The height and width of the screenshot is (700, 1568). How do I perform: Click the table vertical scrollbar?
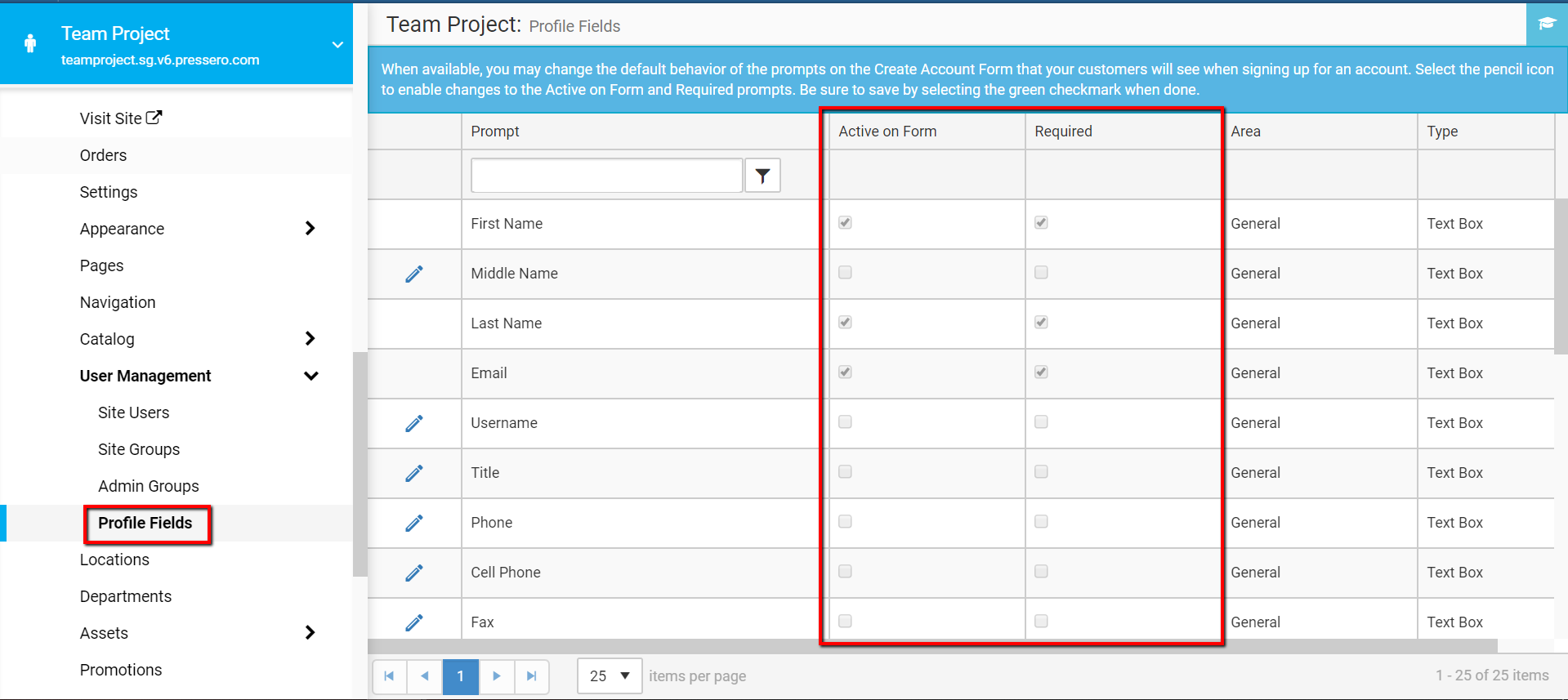coord(1561,276)
